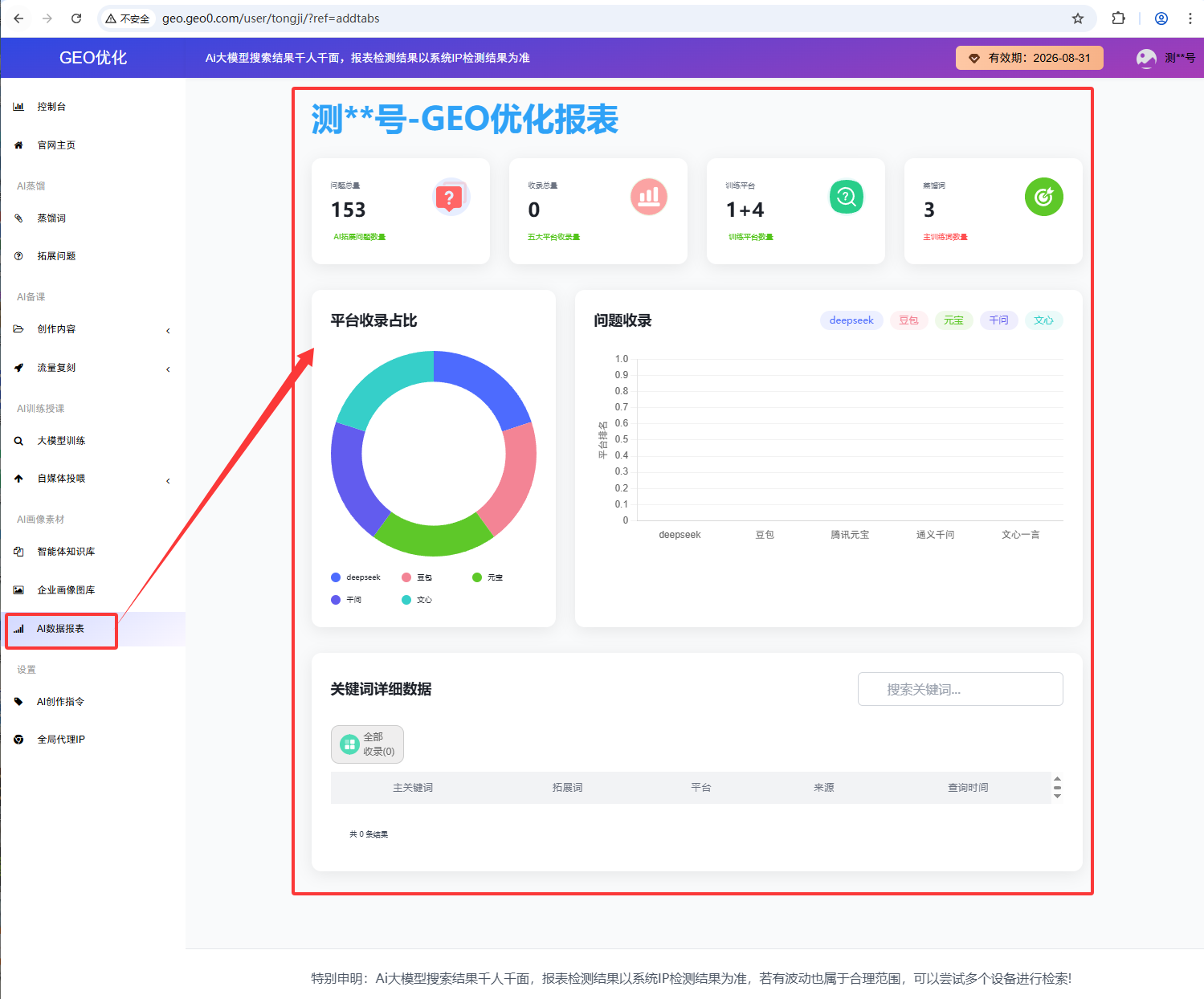Click green 元宝 legend swatch in pie chart

point(477,577)
